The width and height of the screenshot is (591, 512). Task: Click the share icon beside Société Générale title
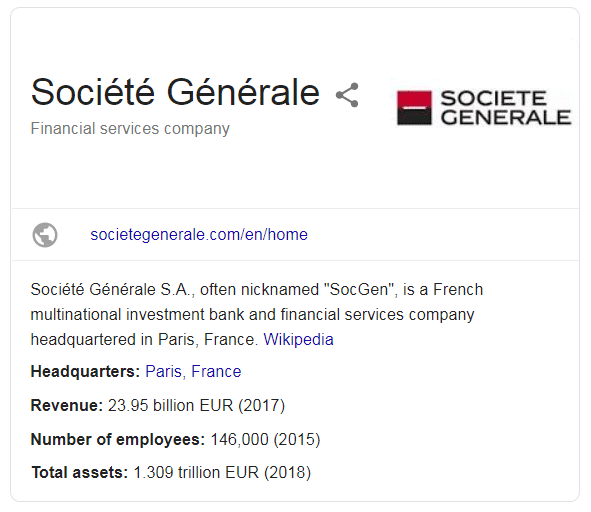347,95
